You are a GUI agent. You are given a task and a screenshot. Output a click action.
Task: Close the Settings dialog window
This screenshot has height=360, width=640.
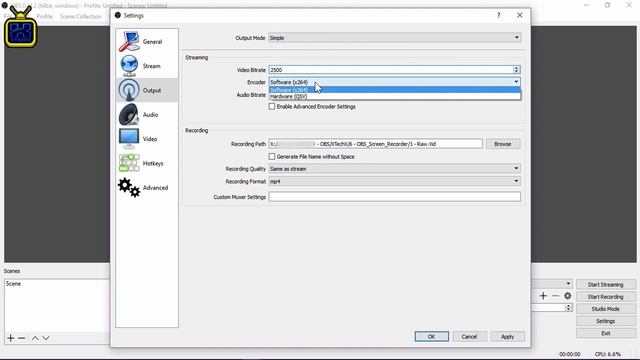coord(520,15)
